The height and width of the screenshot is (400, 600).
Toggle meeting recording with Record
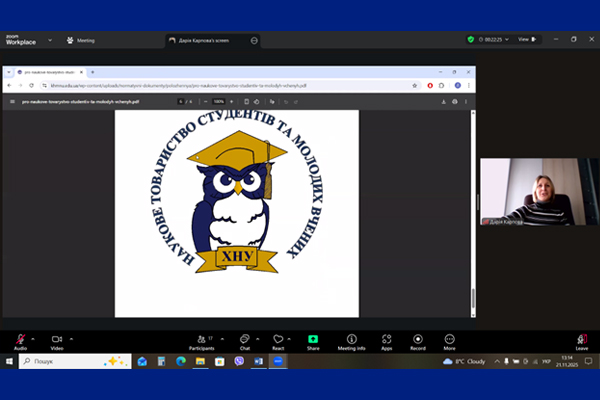point(418,340)
